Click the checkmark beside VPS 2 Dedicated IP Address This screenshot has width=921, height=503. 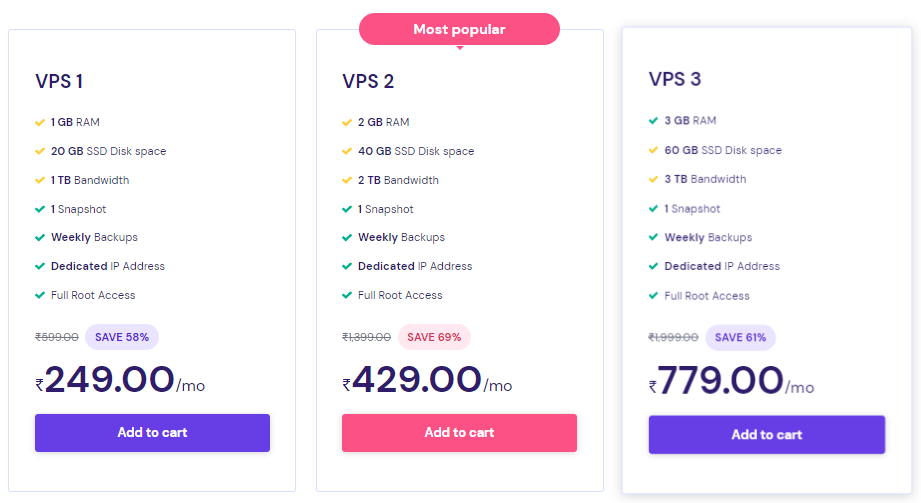[347, 266]
